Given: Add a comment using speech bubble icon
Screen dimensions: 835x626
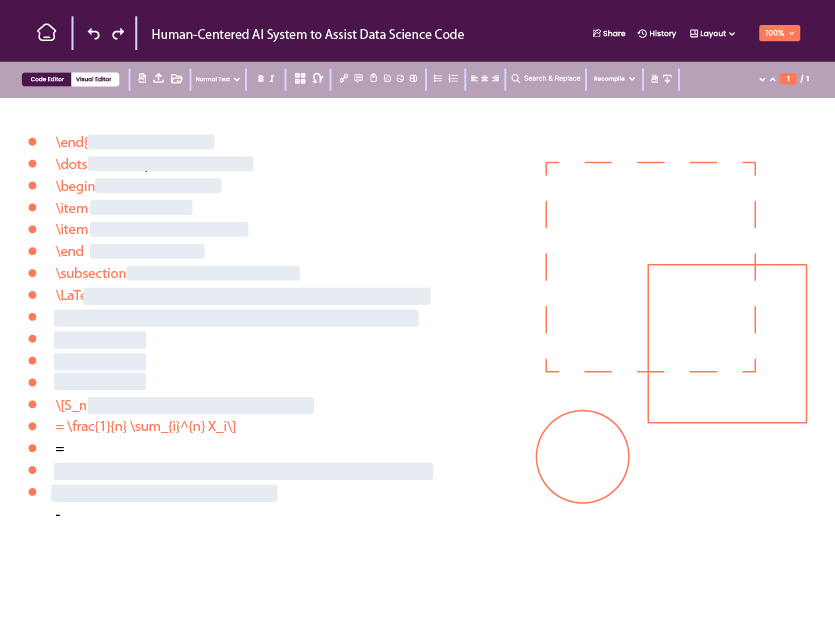Looking at the screenshot, I should 358,78.
